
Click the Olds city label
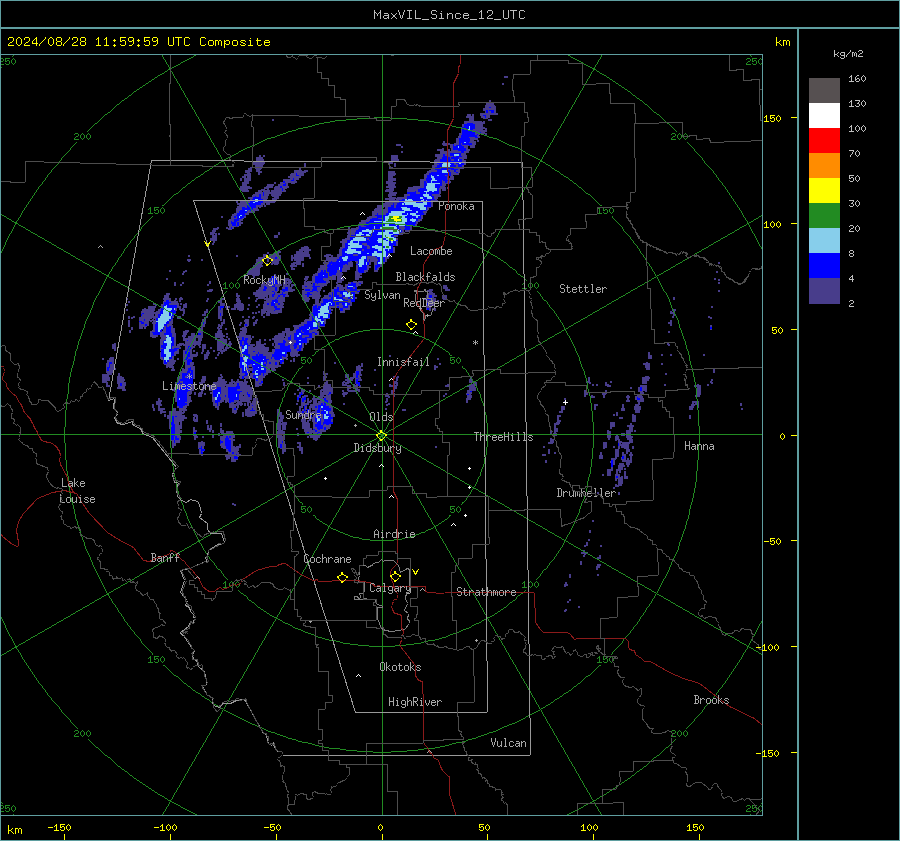[x=381, y=417]
